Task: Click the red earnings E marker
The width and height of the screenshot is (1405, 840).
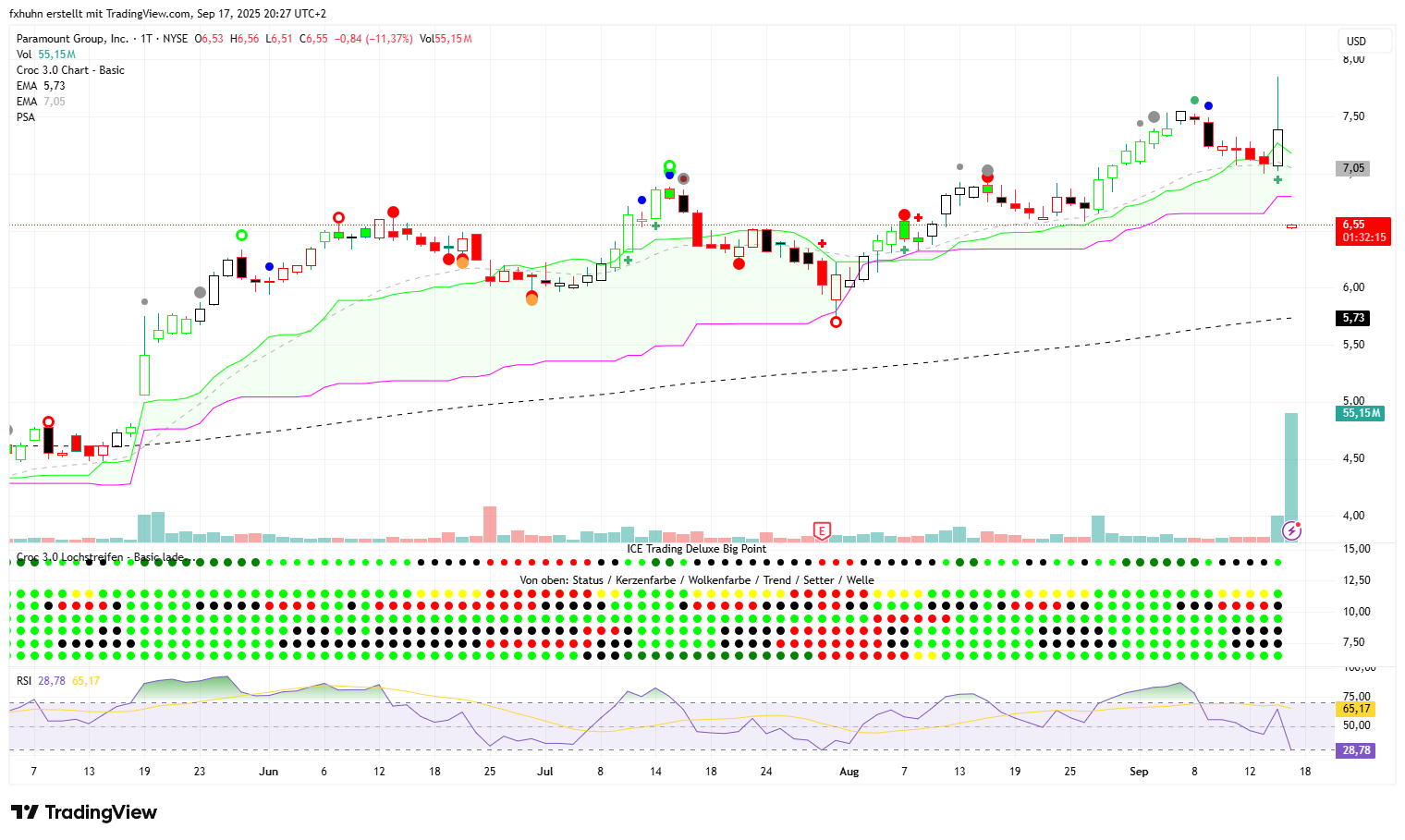Action: pyautogui.click(x=821, y=530)
